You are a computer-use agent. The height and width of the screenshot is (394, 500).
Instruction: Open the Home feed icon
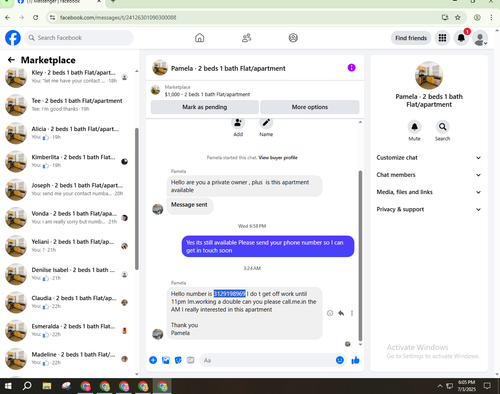199,38
